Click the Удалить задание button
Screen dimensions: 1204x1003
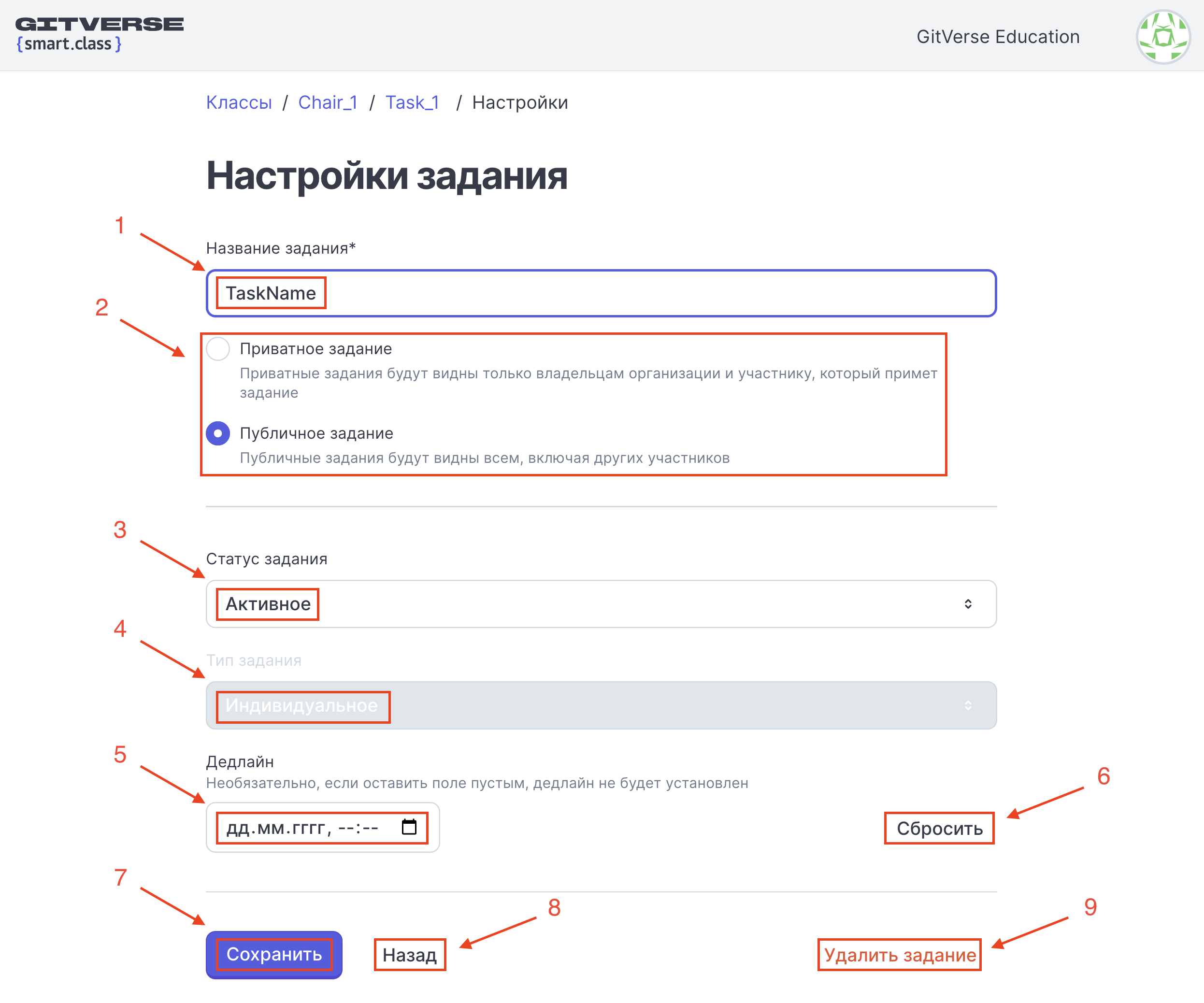pos(900,955)
